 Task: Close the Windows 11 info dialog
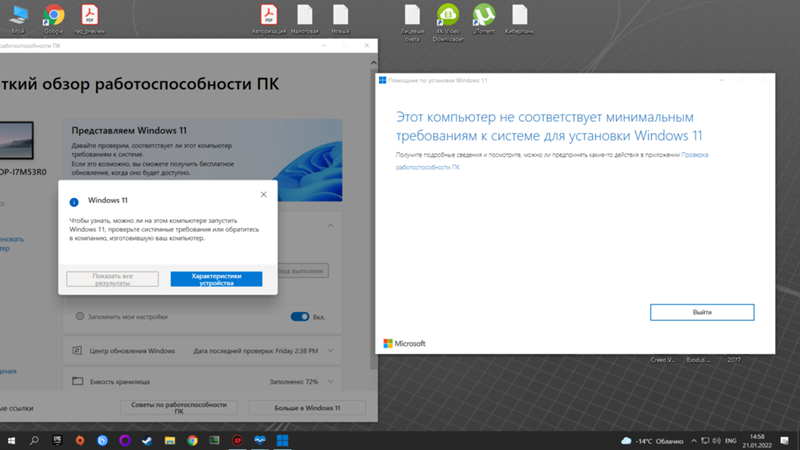tap(263, 194)
